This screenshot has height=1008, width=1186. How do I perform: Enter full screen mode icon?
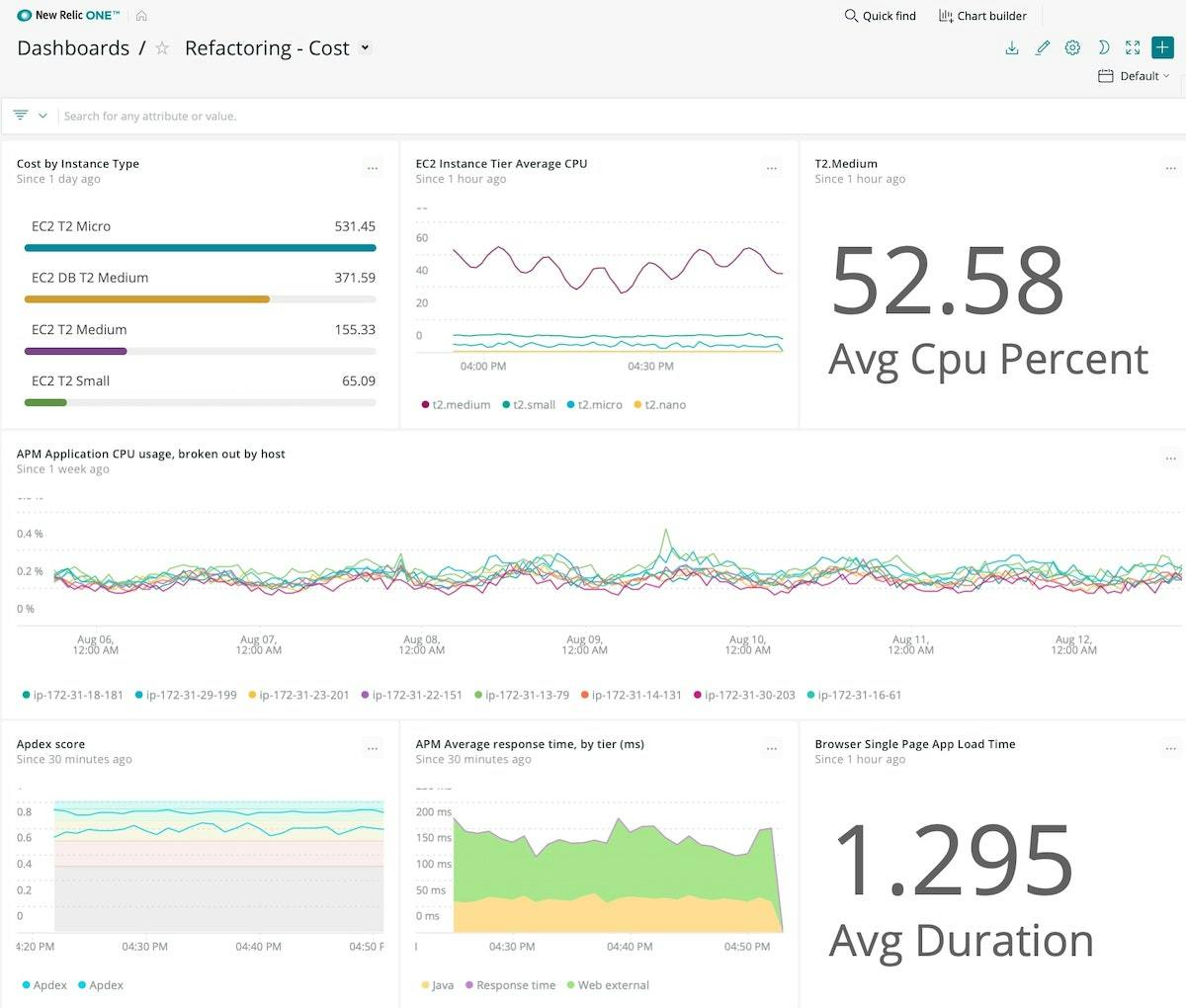1133,47
